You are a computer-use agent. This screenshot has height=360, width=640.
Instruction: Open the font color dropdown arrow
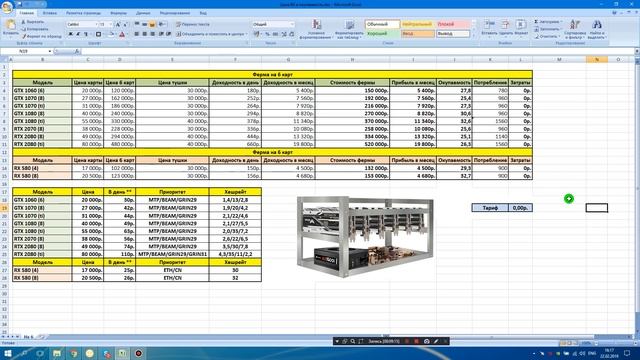127,35
